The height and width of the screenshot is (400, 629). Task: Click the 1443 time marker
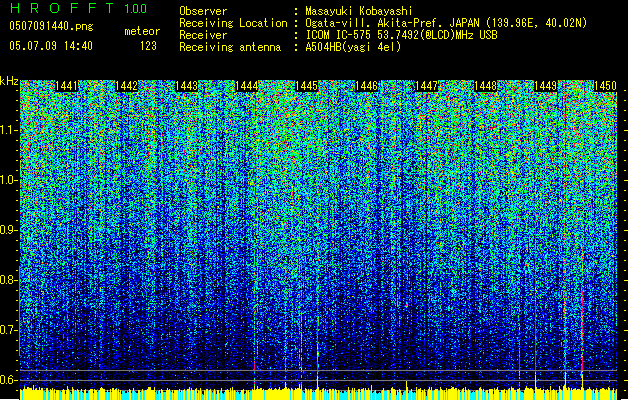click(187, 86)
